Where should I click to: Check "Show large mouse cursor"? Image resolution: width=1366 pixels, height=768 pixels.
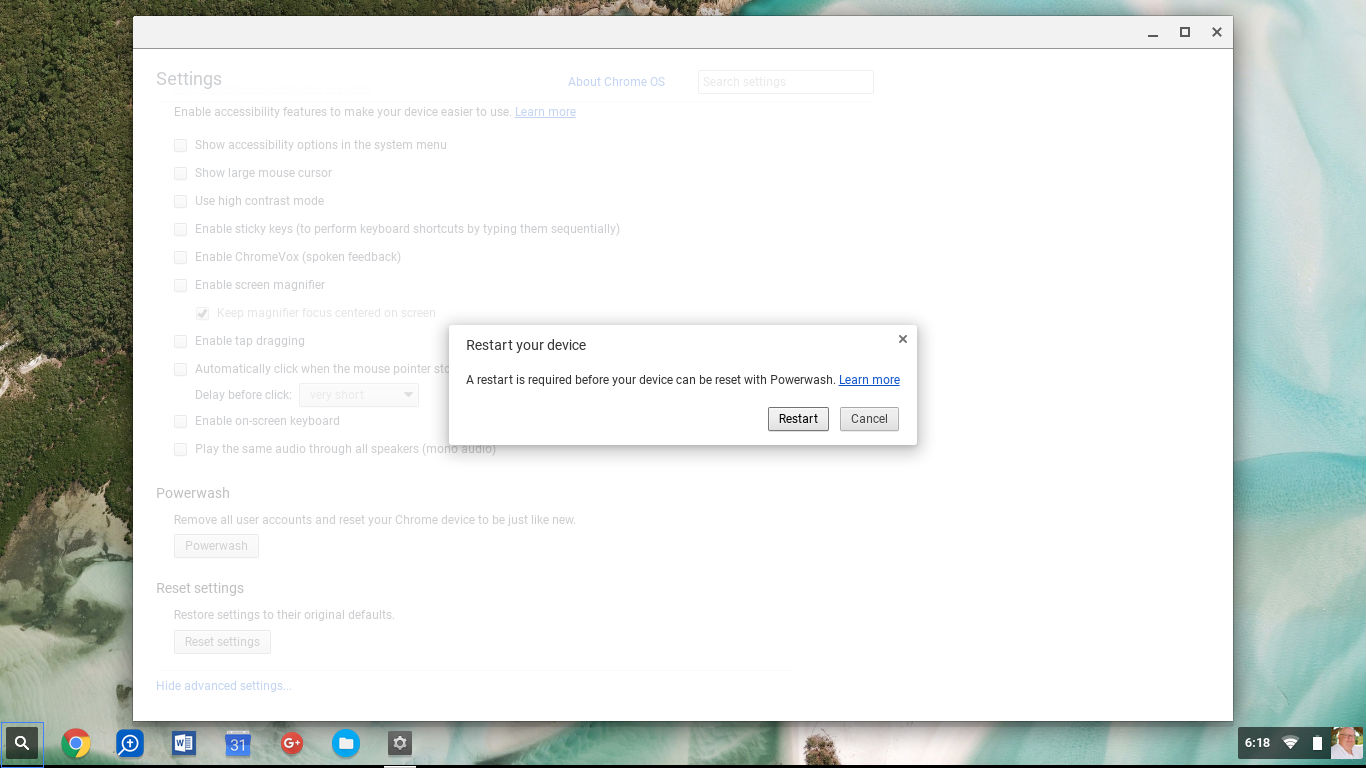pyautogui.click(x=180, y=173)
